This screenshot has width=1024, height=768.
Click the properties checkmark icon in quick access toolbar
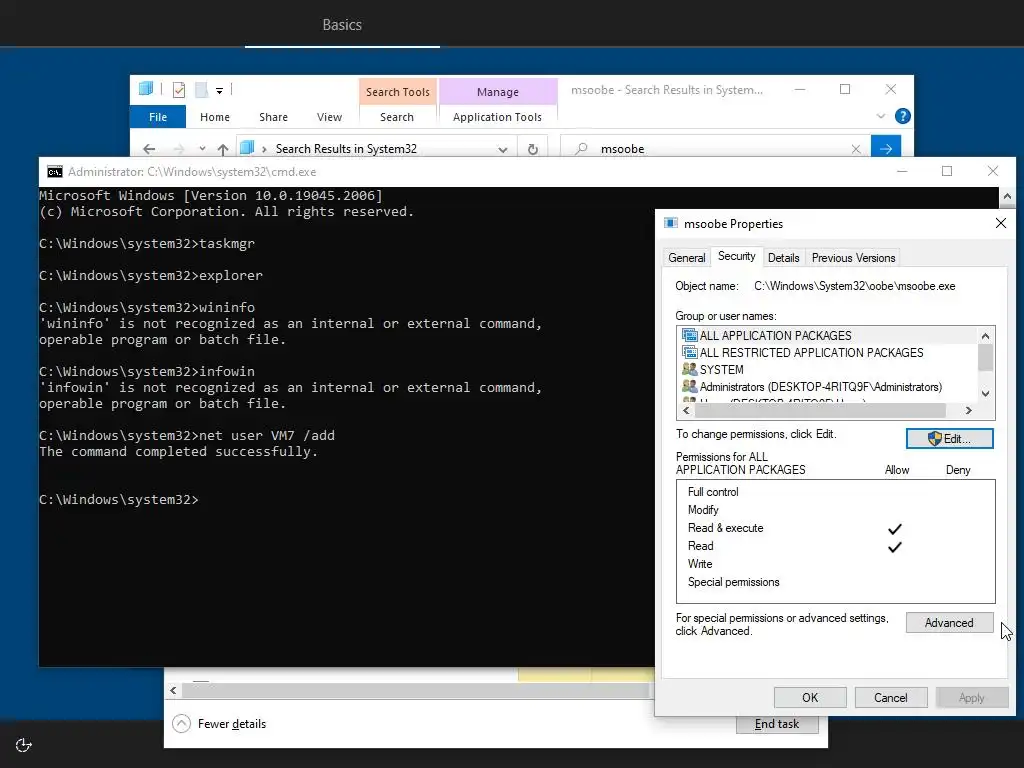(x=179, y=89)
